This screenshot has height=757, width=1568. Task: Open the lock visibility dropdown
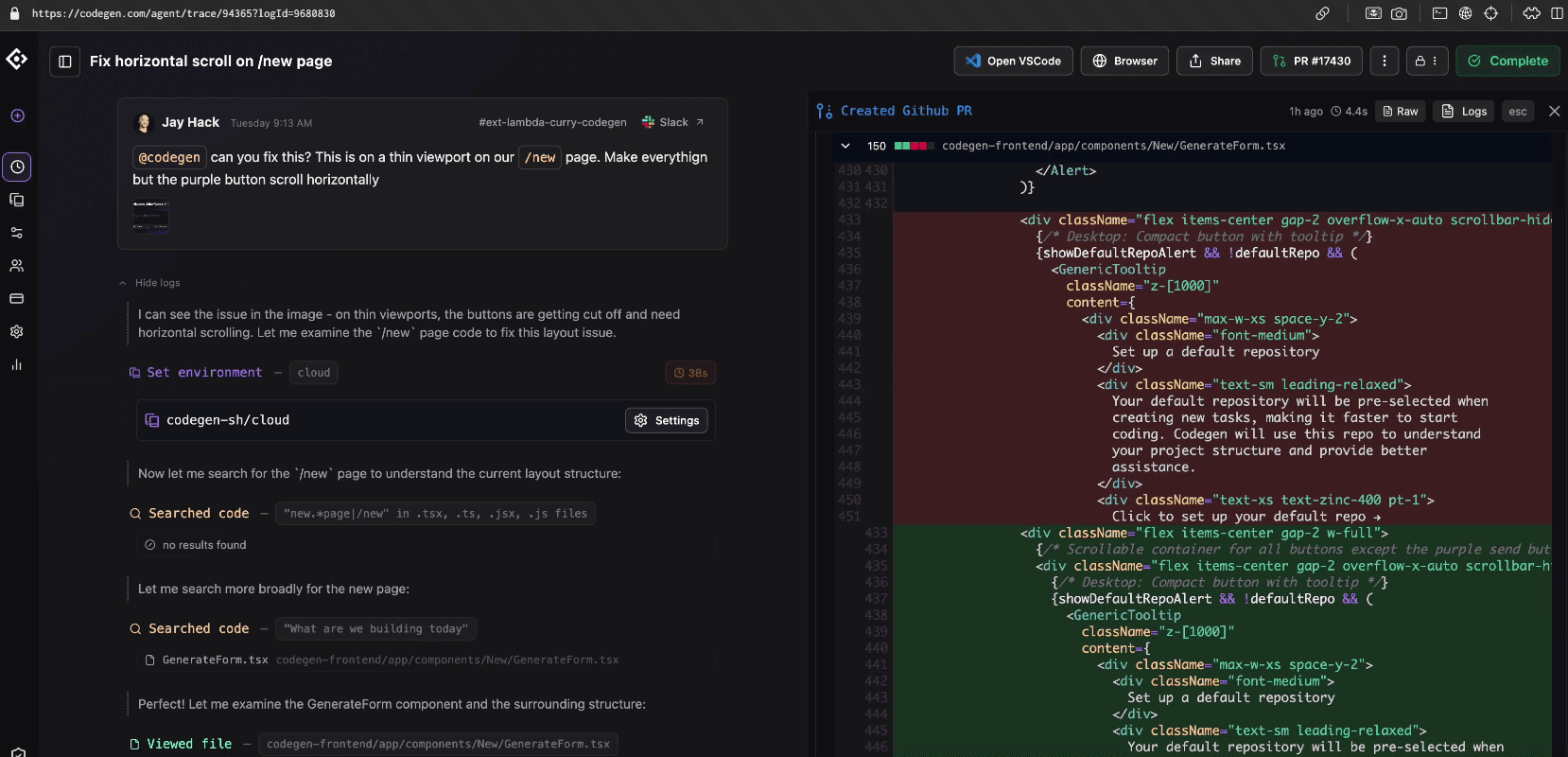1426,61
